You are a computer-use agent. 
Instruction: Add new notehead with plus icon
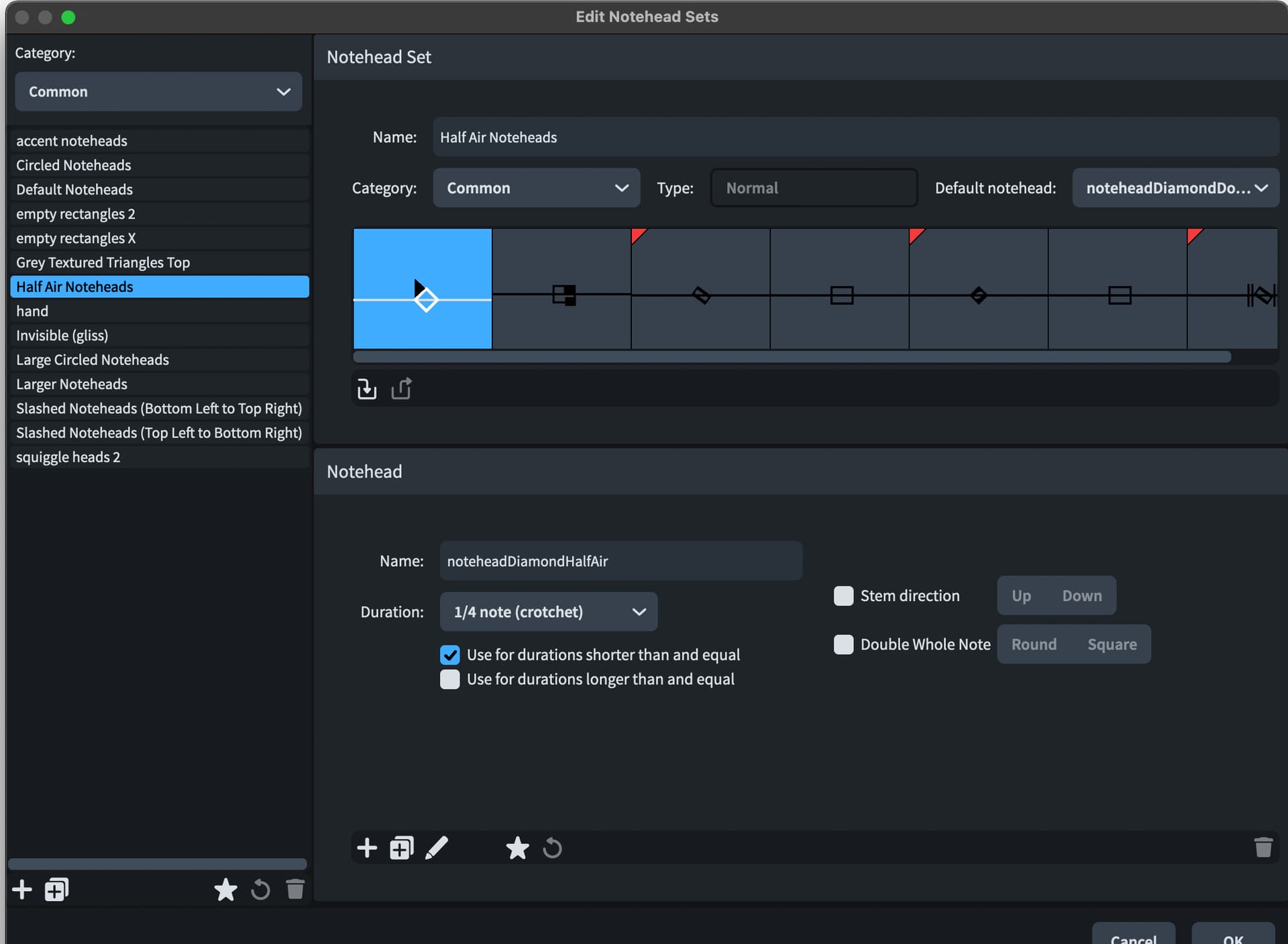(367, 848)
